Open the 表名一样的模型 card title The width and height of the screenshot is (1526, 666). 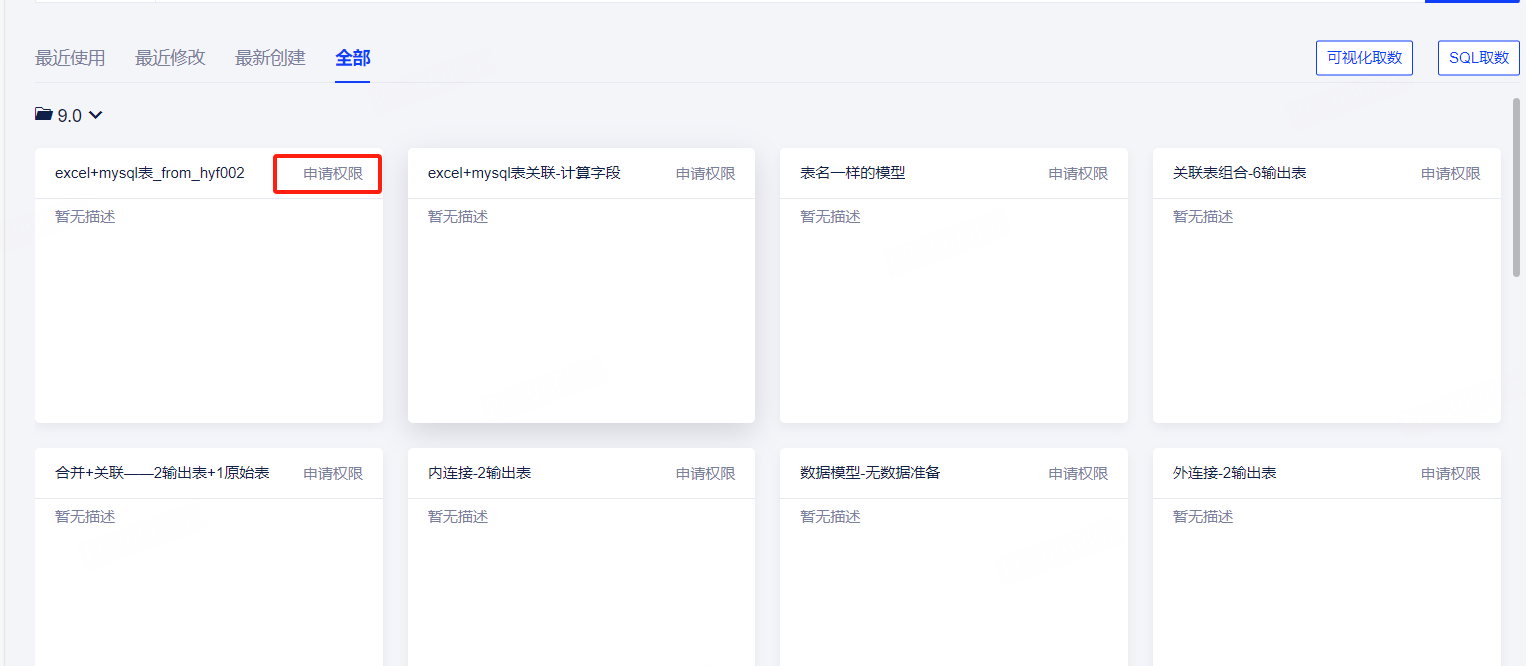tap(852, 173)
